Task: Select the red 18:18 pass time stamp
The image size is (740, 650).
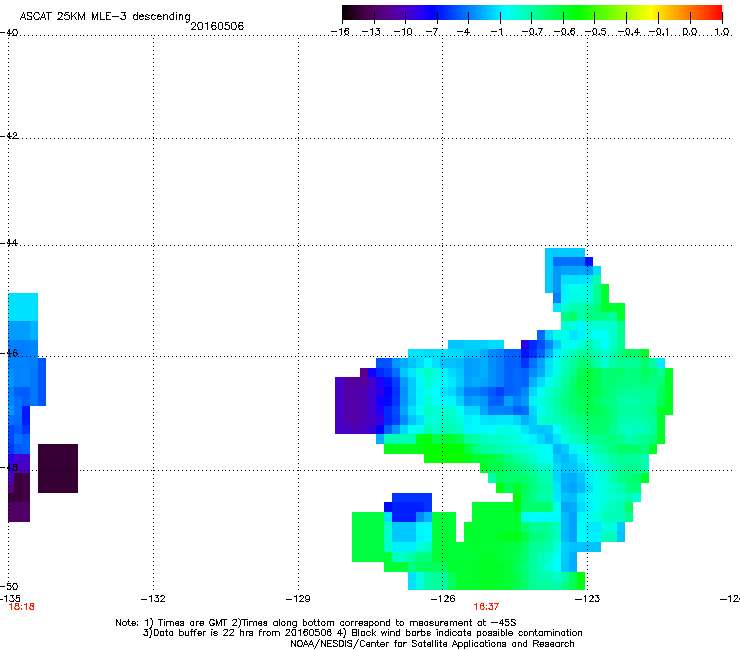Action: (x=22, y=607)
